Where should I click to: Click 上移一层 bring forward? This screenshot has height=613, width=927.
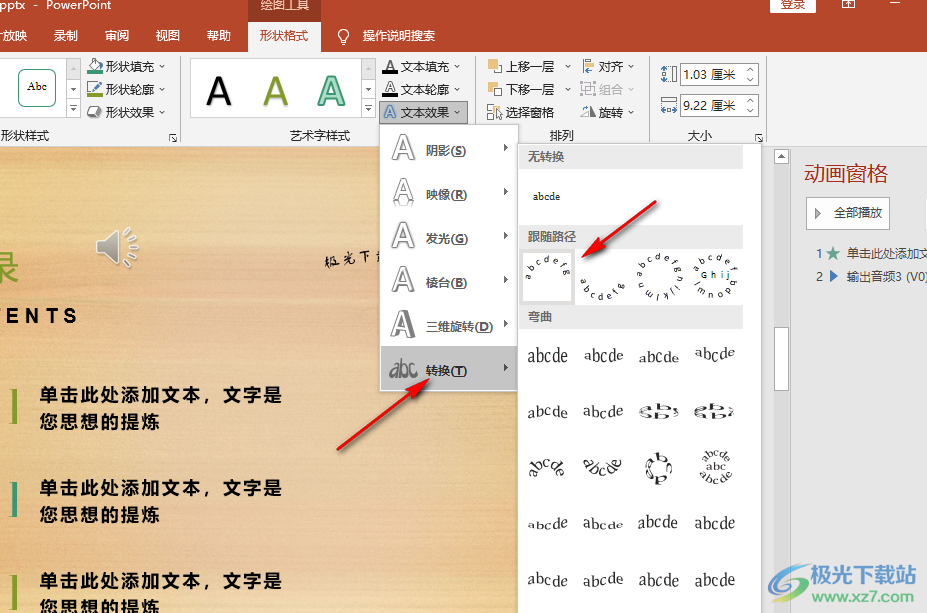click(522, 66)
